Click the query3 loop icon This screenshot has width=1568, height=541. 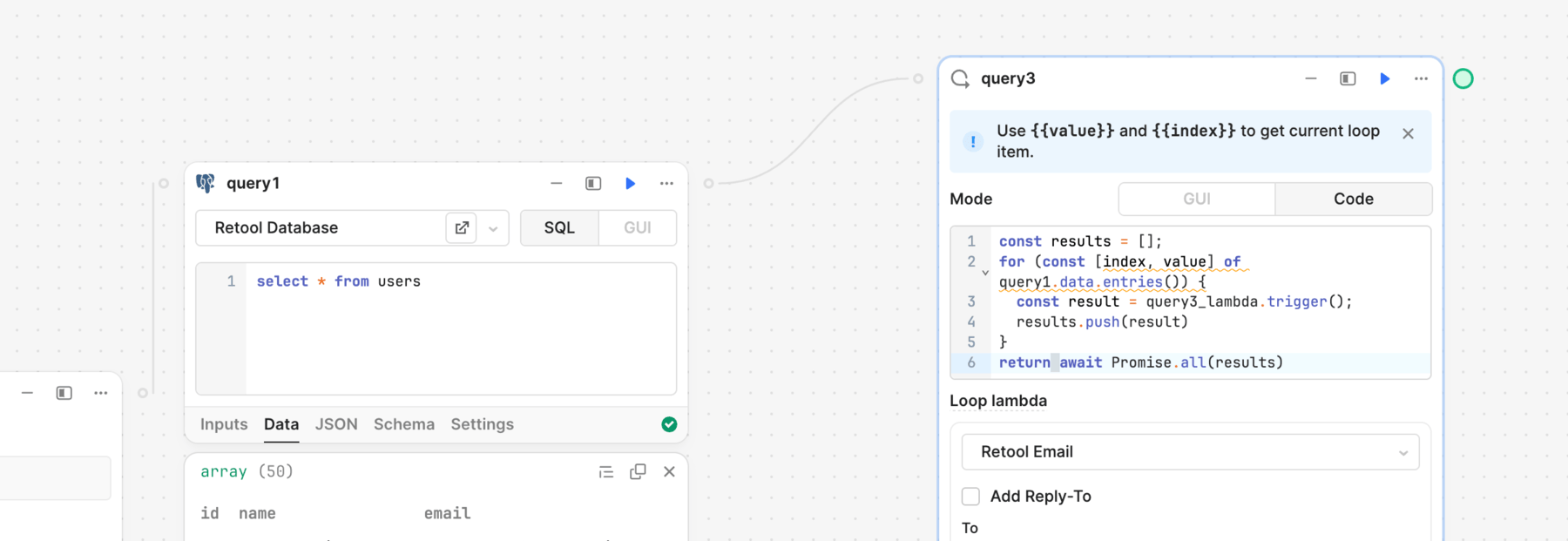960,78
